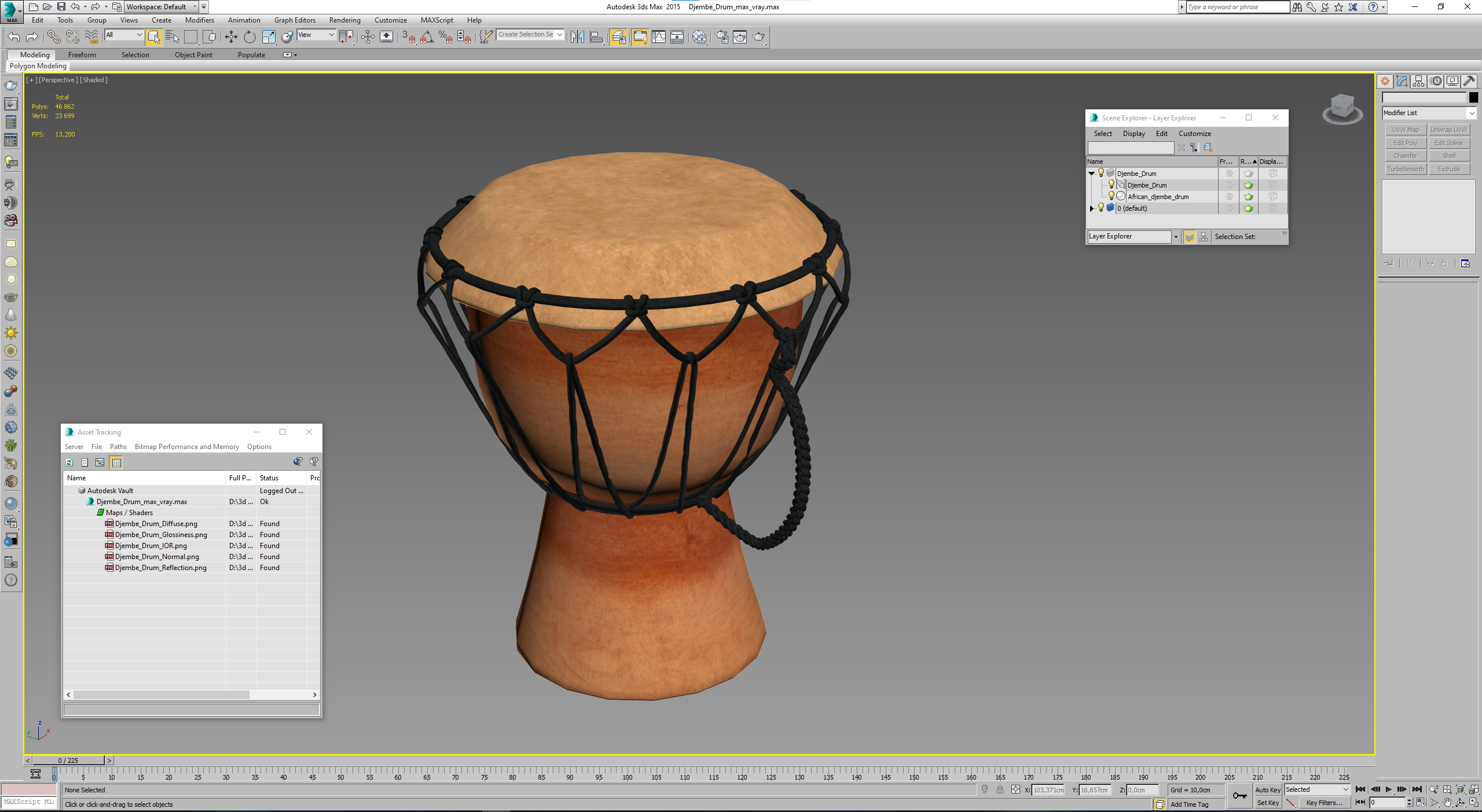The image size is (1482, 812).
Task: Click the Select and Link chain icon
Action: (x=54, y=37)
